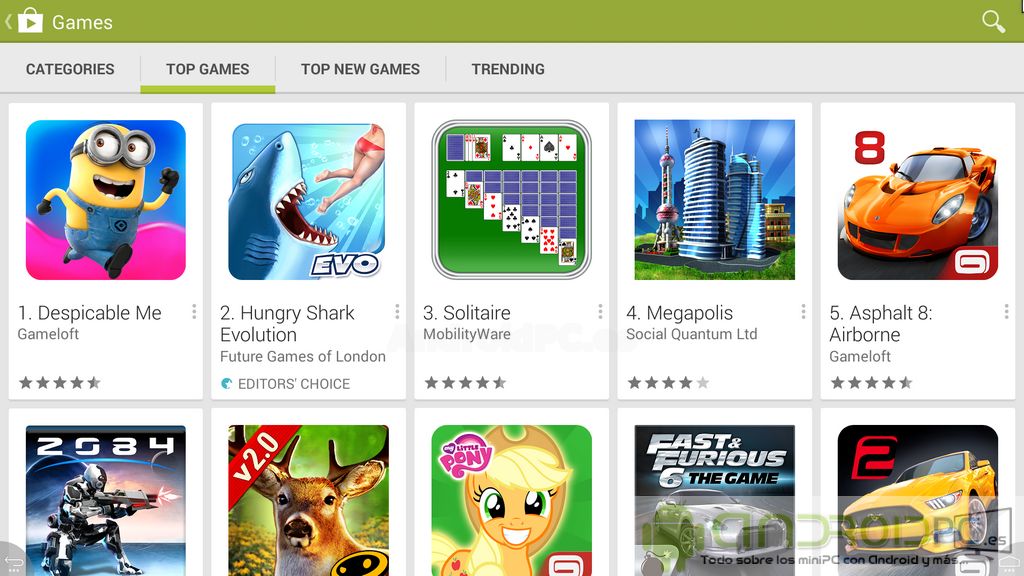Open Hungry Shark Evolution app icon
This screenshot has width=1024, height=576.
[307, 201]
